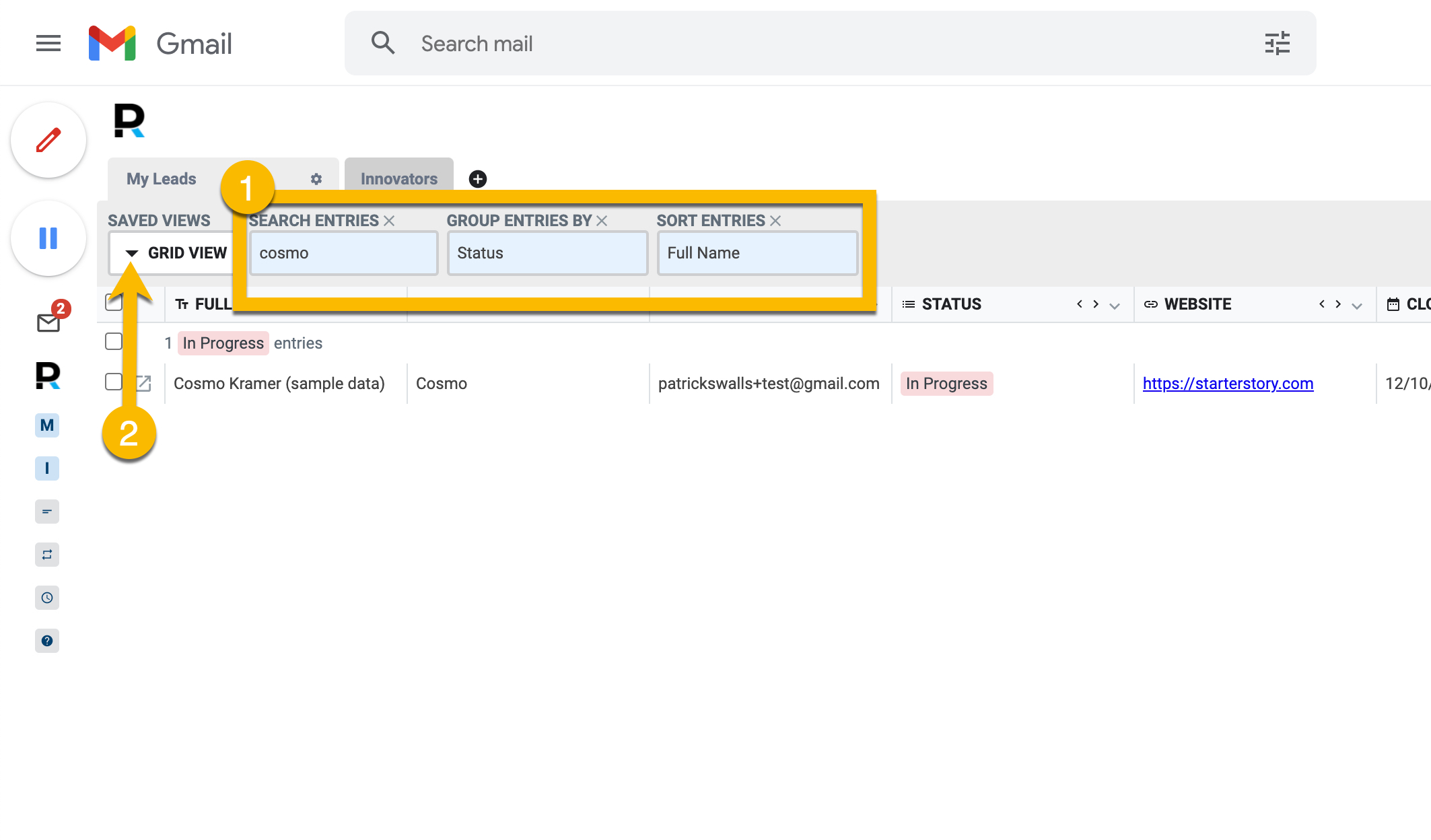The height and width of the screenshot is (840, 1431).
Task: Open the inbox envelope with two unread
Action: (x=48, y=322)
